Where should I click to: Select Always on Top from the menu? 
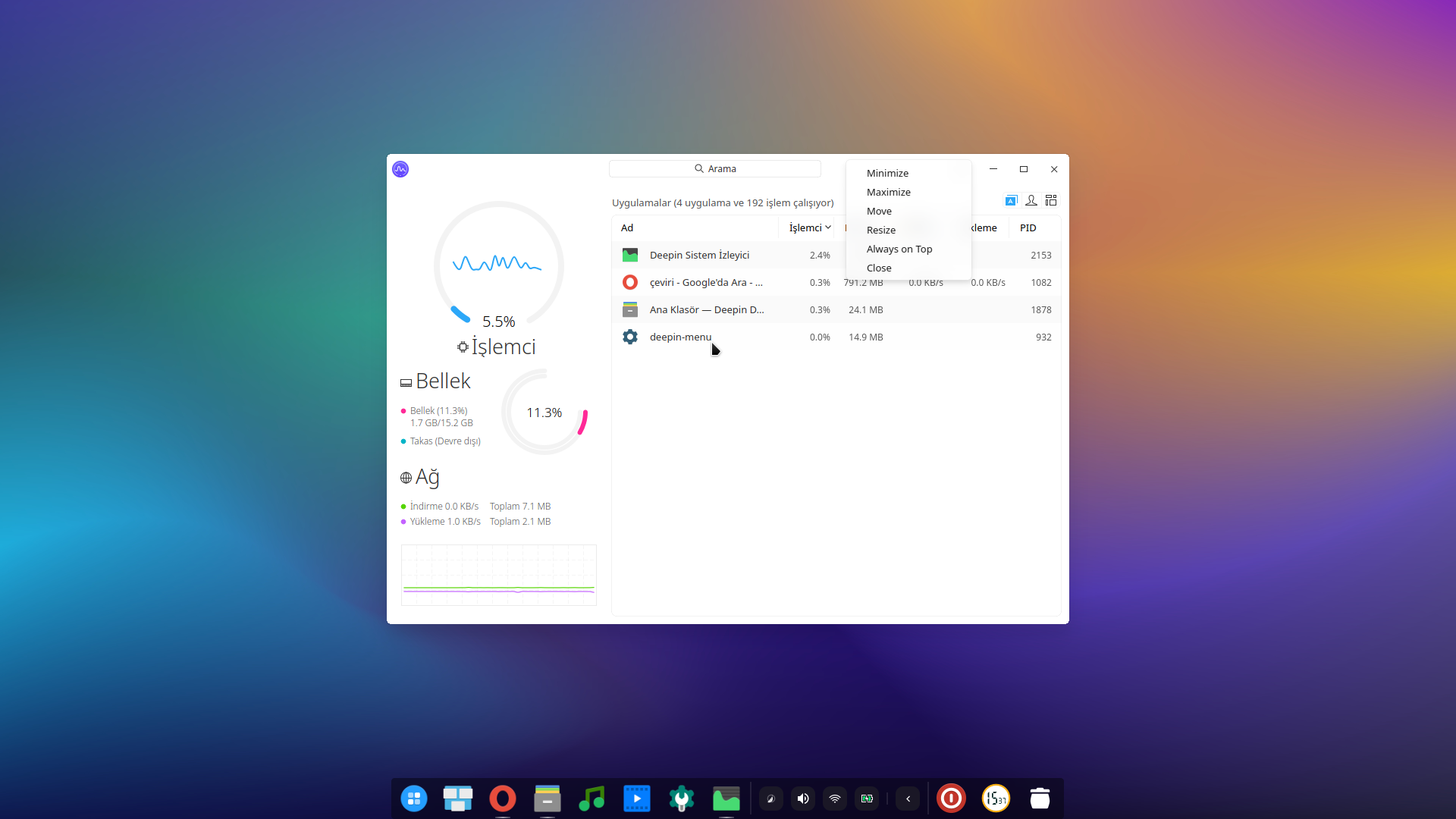pos(899,249)
